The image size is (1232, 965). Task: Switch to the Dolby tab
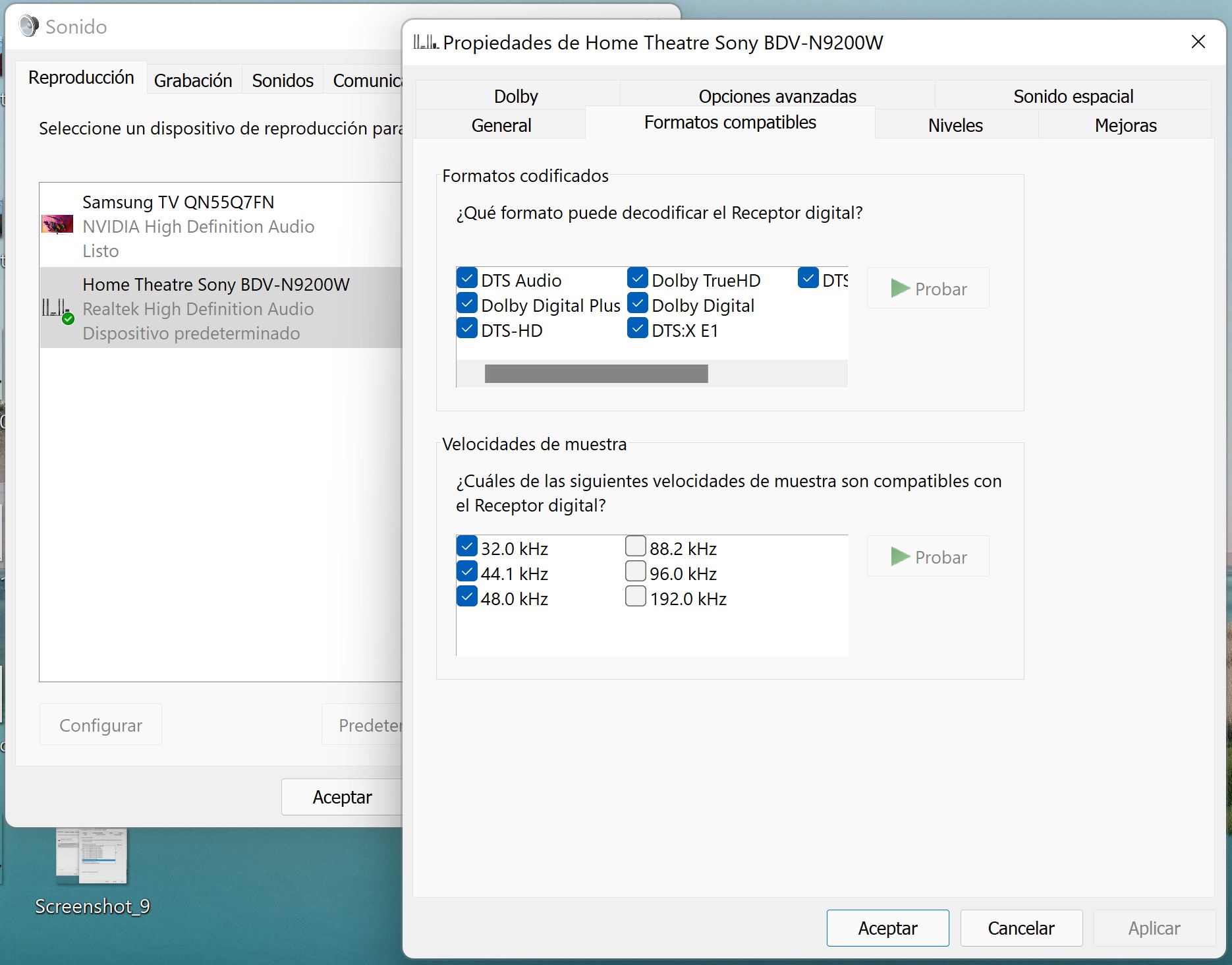coord(517,96)
